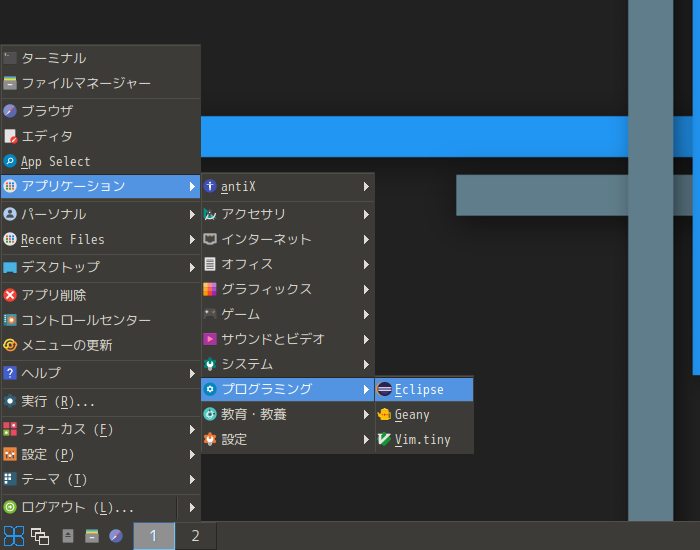
Task: Open the システム menu entry
Action: pos(288,364)
